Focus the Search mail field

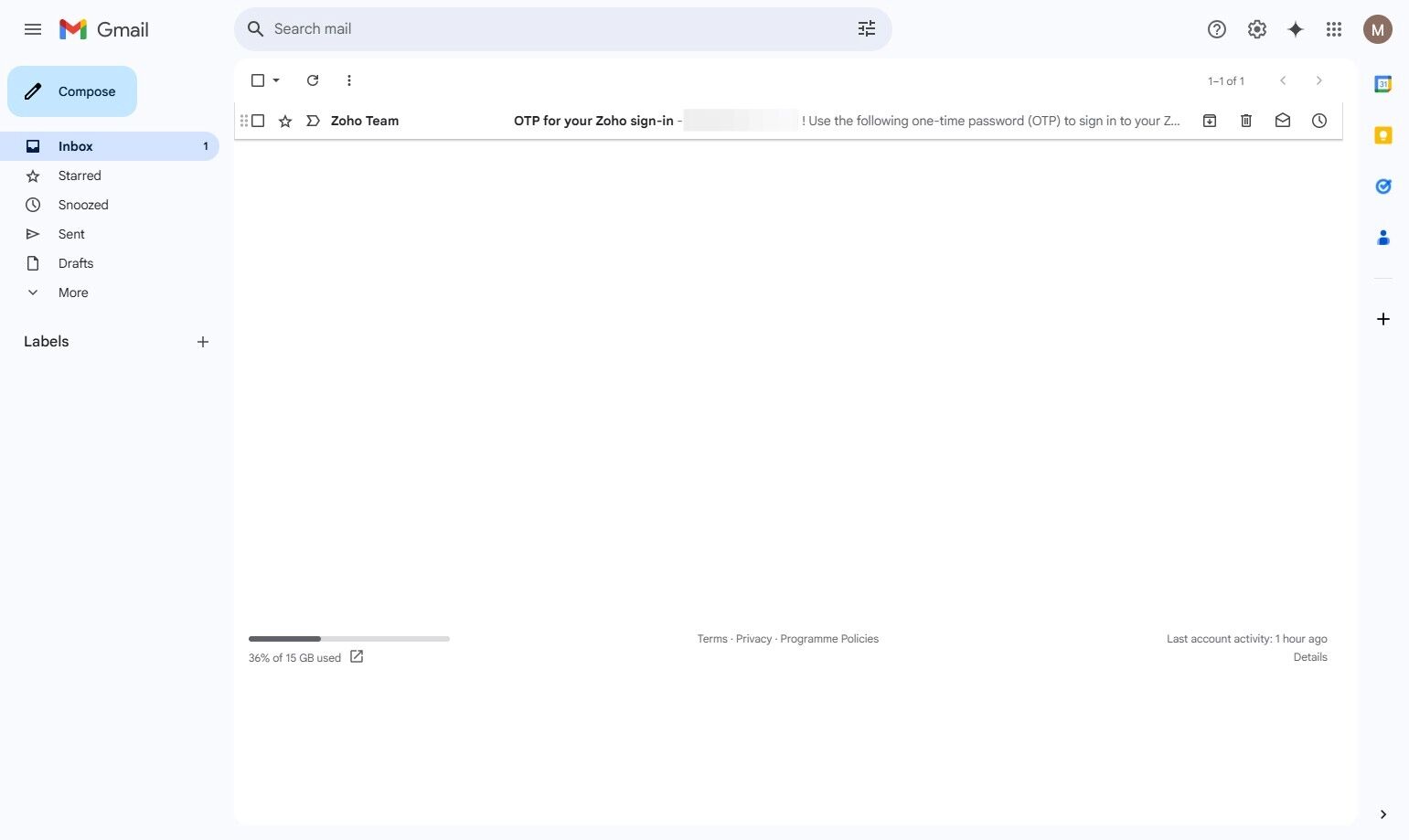coord(562,29)
